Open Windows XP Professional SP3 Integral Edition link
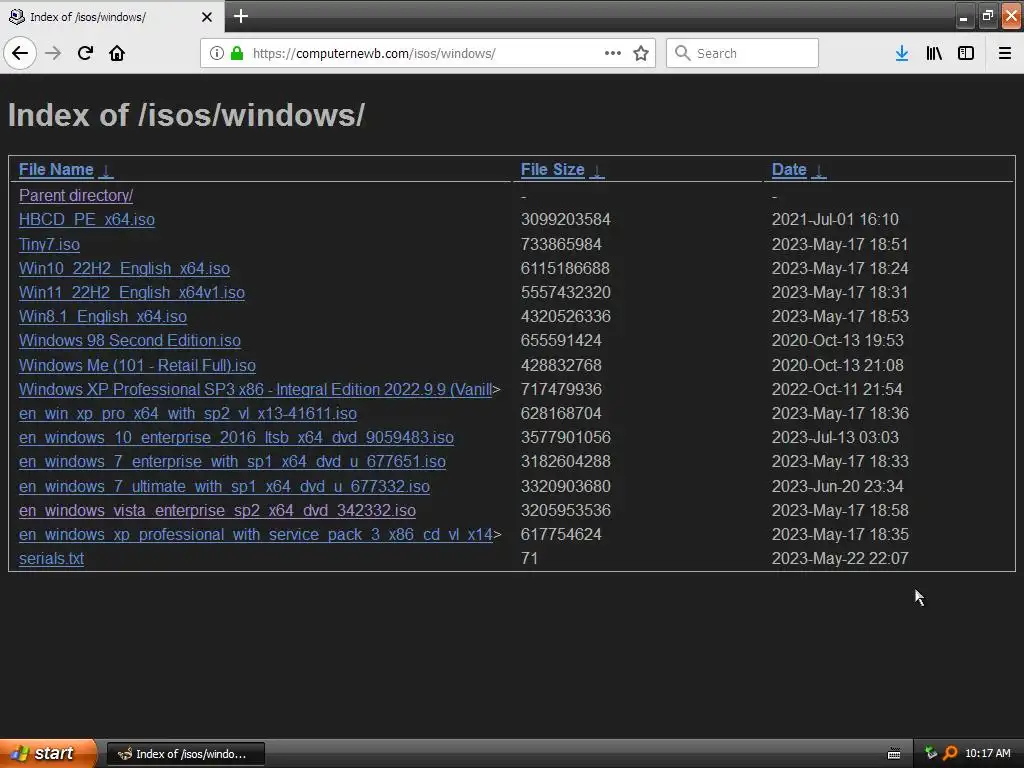Screen dimensions: 1024x768 click(255, 389)
